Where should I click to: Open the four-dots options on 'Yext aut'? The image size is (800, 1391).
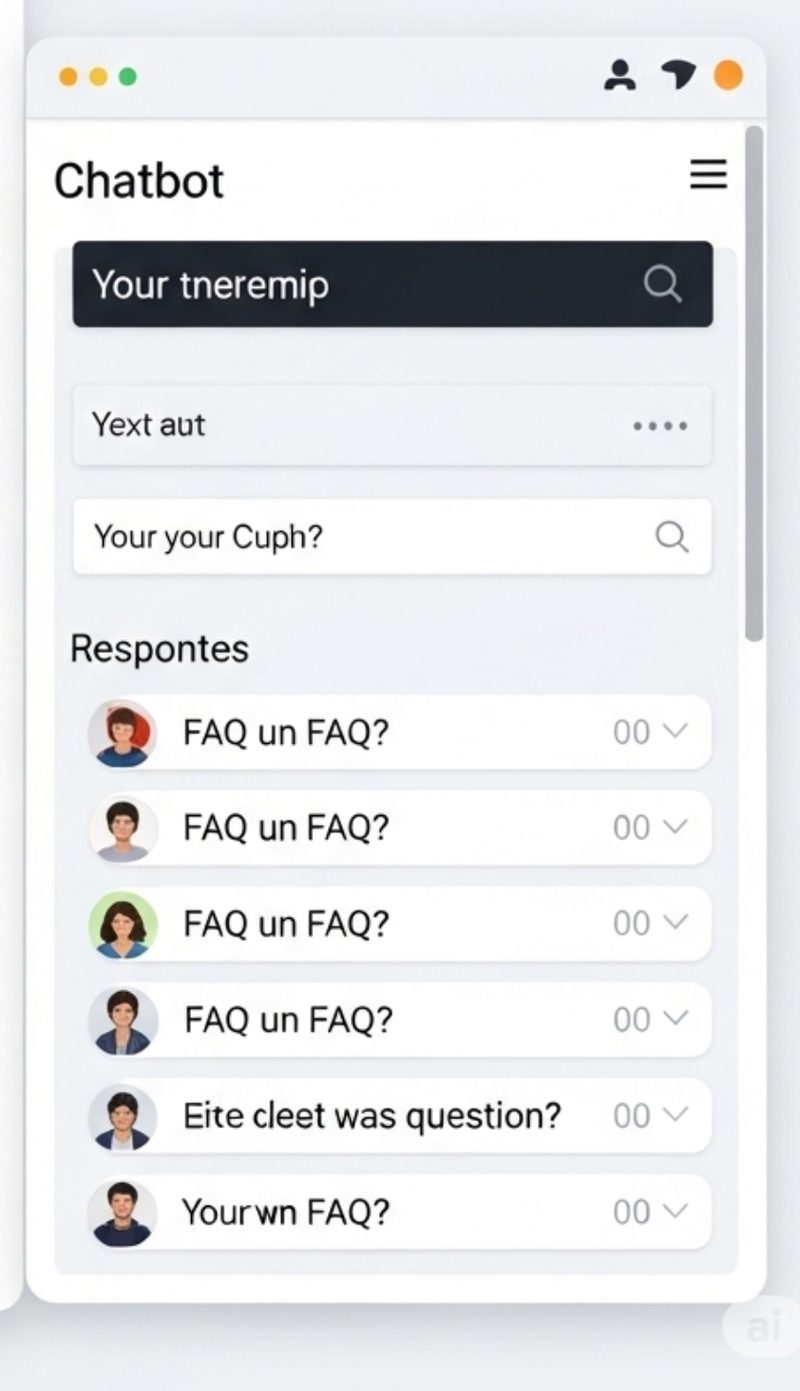[660, 426]
